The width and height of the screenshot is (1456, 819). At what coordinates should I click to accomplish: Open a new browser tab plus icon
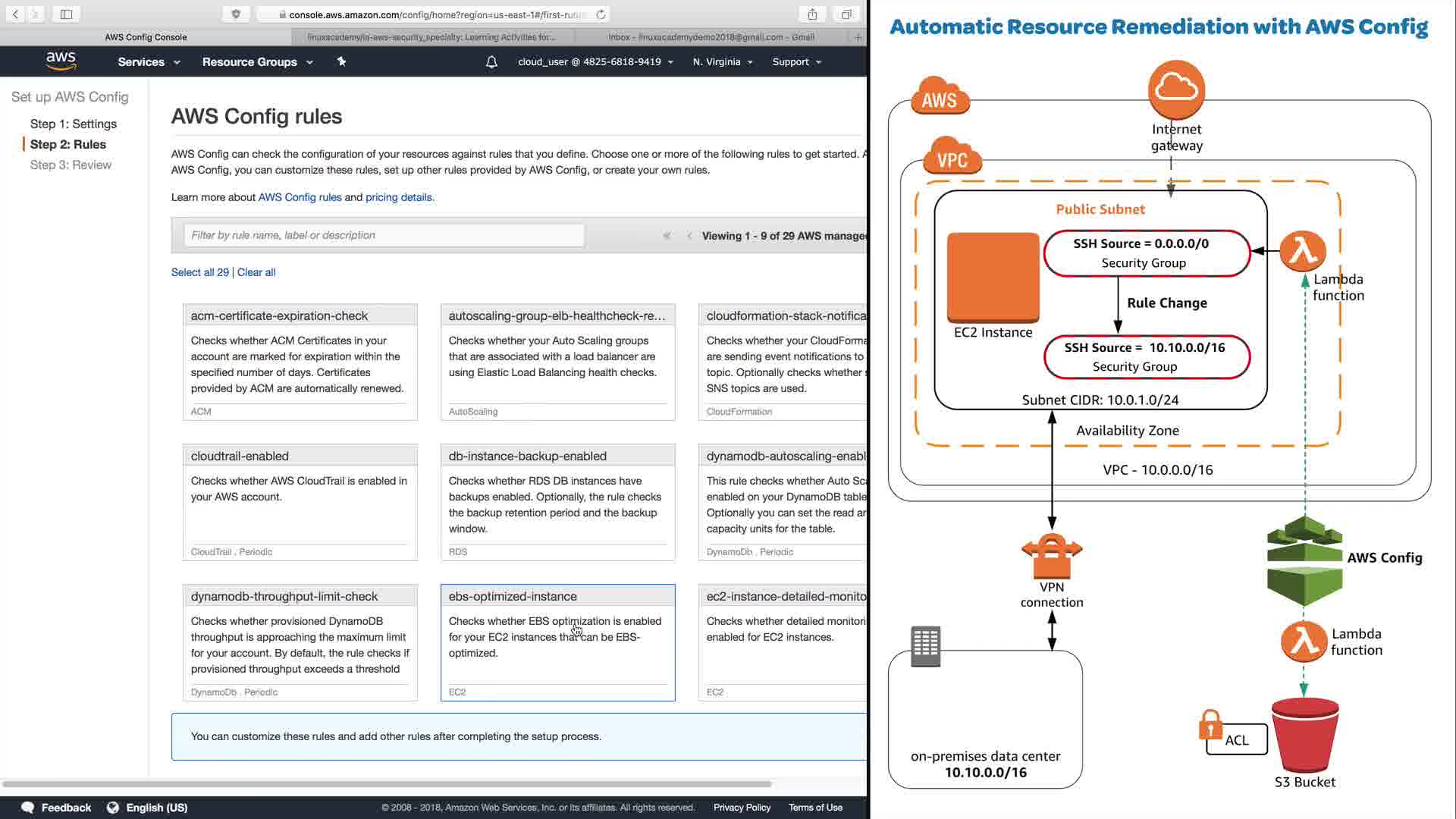pos(858,36)
